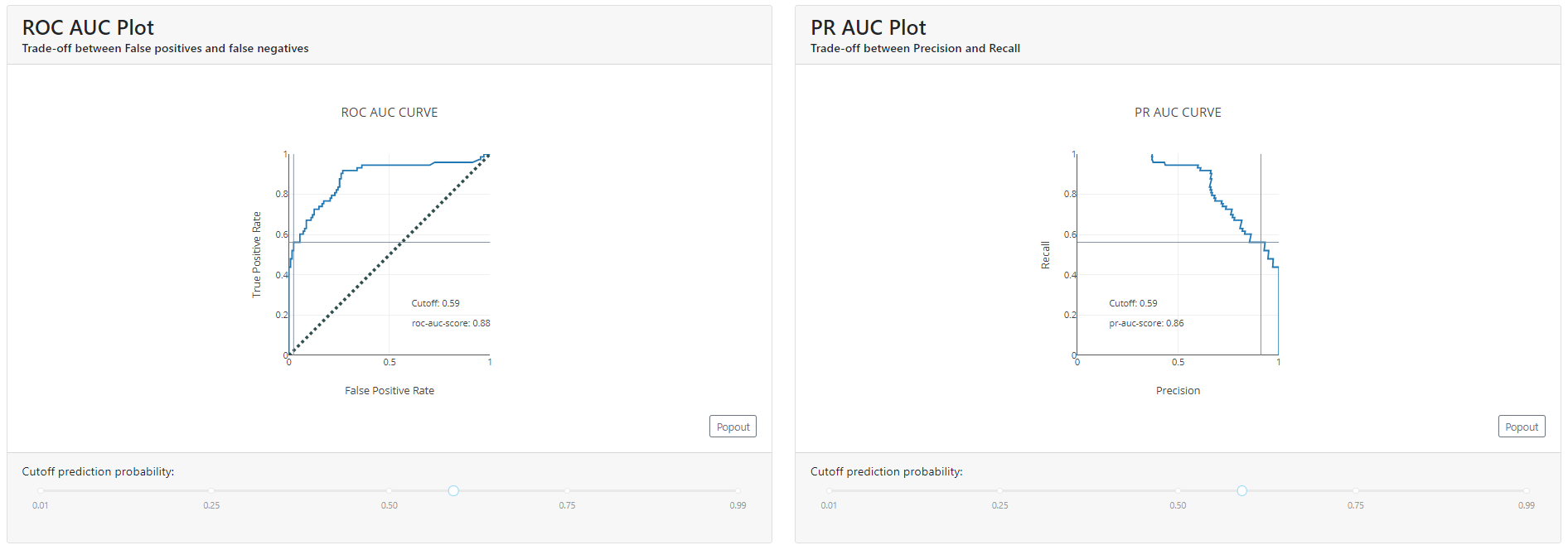Select the 0.25 tick on the ROC cutoff slider
1568x550 pixels.
211,490
